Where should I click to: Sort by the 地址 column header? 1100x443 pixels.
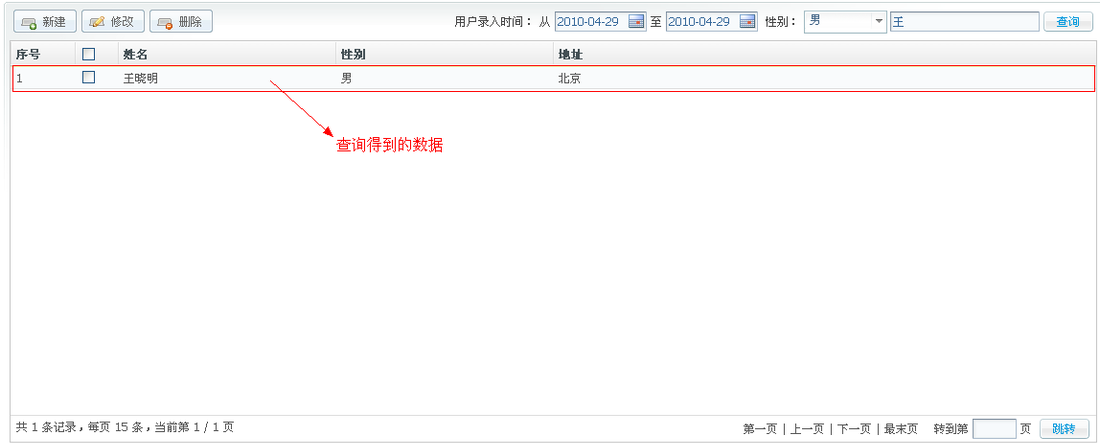(570, 54)
